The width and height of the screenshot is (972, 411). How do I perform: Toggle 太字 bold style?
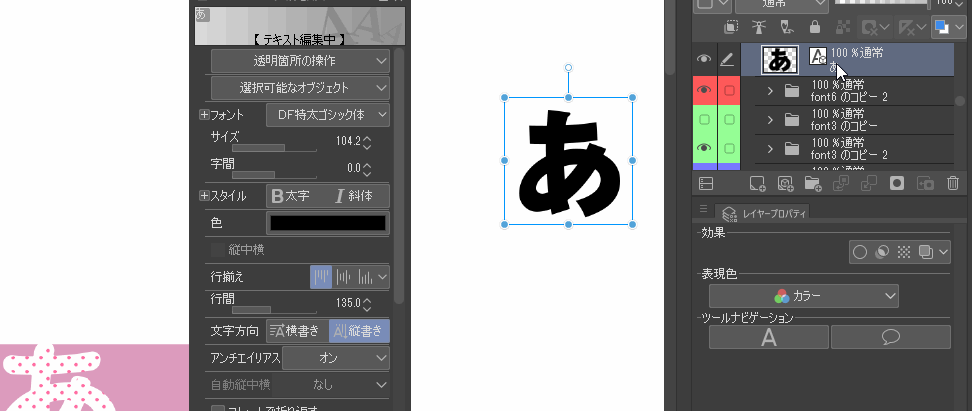tap(291, 196)
